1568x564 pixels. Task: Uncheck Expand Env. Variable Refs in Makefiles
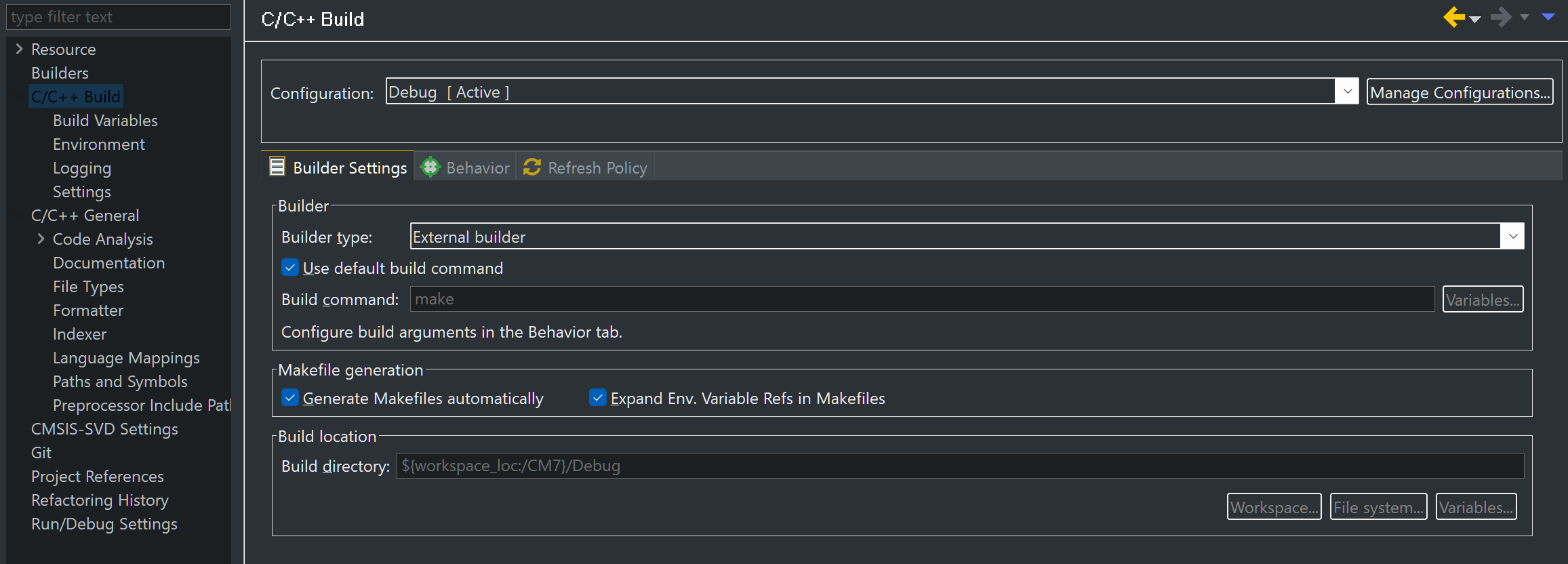(597, 398)
